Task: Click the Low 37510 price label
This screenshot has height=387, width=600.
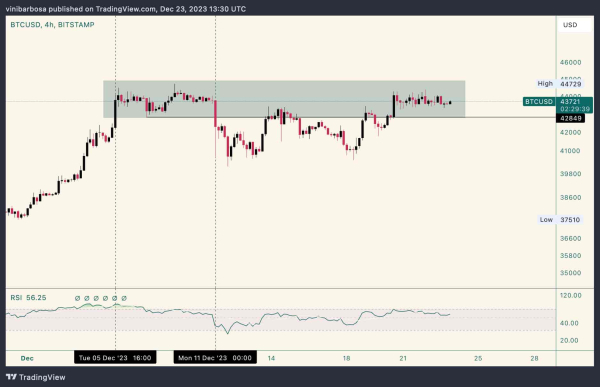Action: pos(560,220)
